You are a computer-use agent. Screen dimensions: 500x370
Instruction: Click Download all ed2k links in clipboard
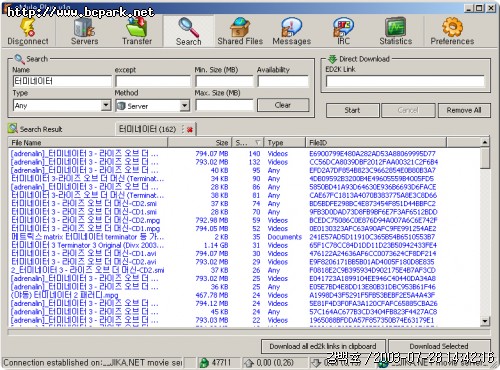pyautogui.click(x=323, y=346)
